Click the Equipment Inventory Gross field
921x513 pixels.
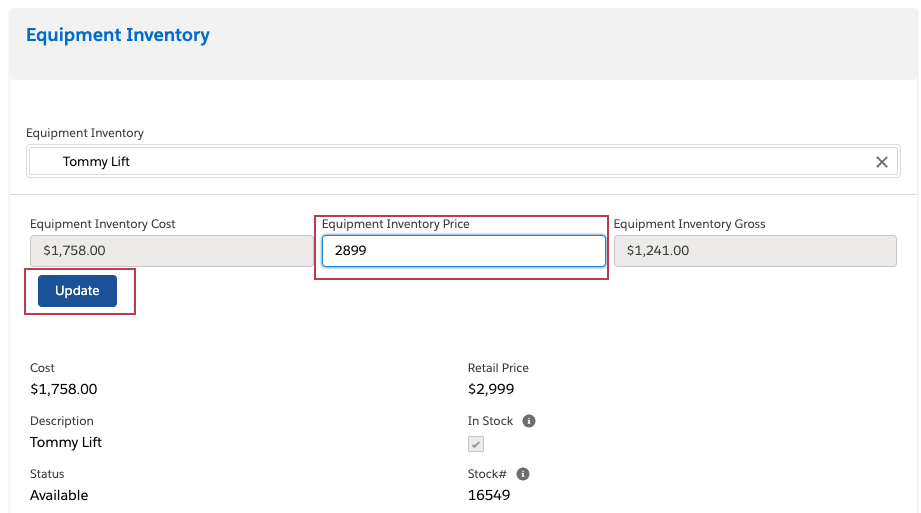[x=755, y=251]
